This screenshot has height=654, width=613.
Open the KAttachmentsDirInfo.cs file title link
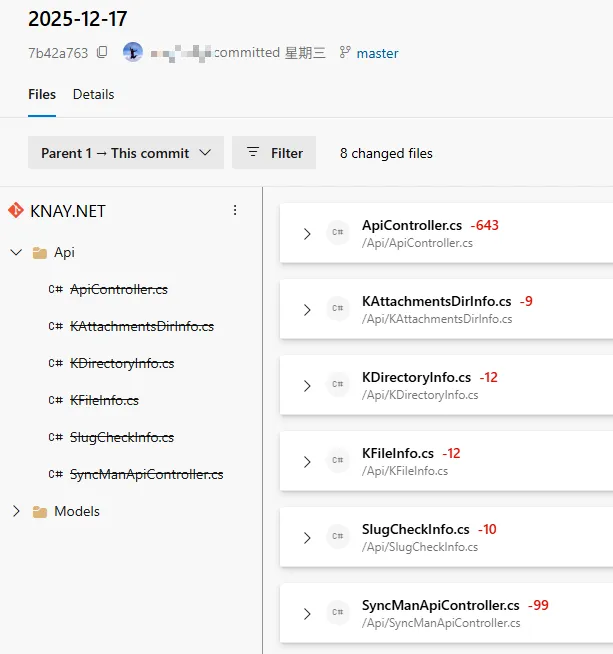coord(436,301)
